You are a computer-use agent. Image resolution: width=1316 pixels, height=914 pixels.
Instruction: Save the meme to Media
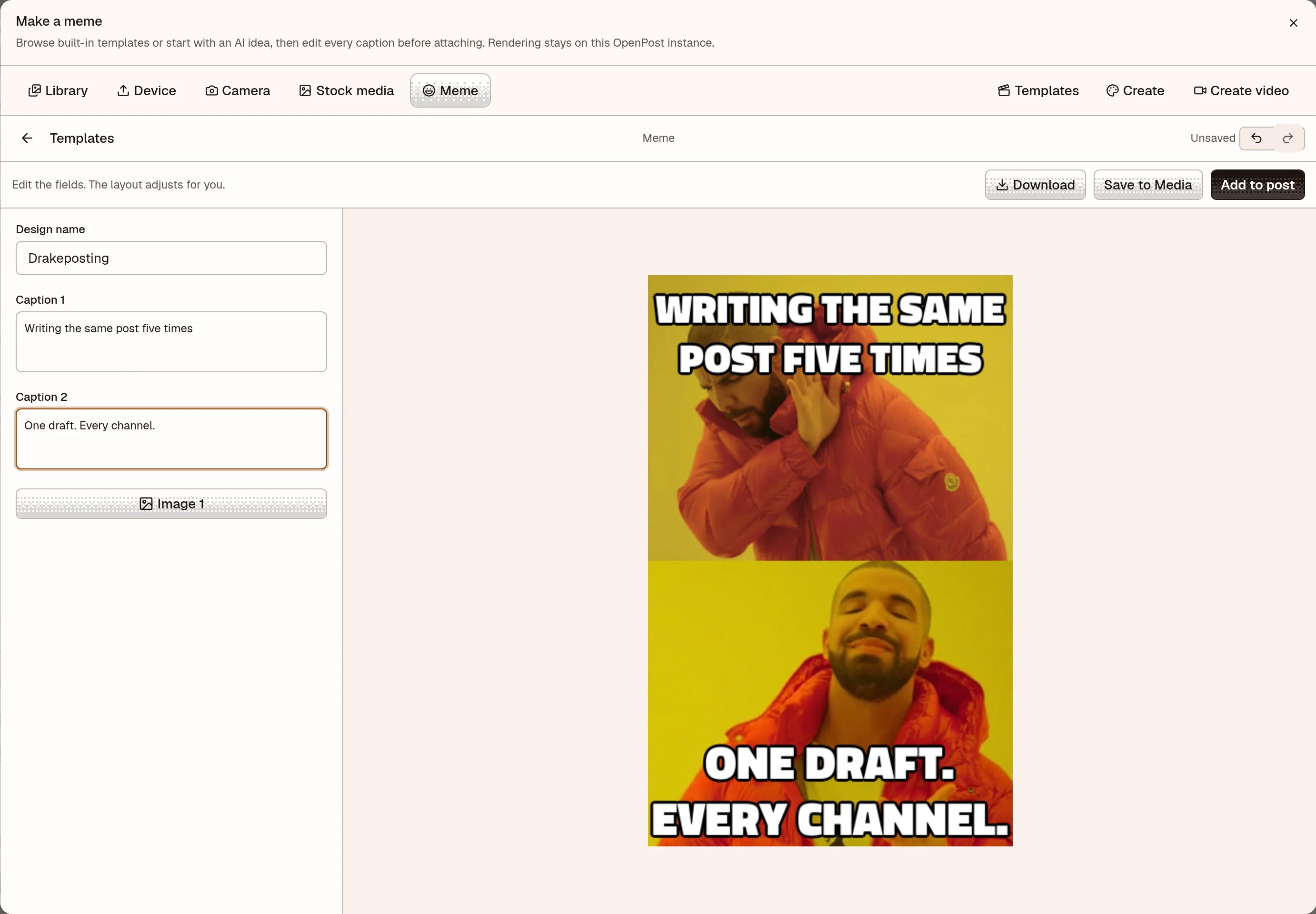tap(1147, 184)
